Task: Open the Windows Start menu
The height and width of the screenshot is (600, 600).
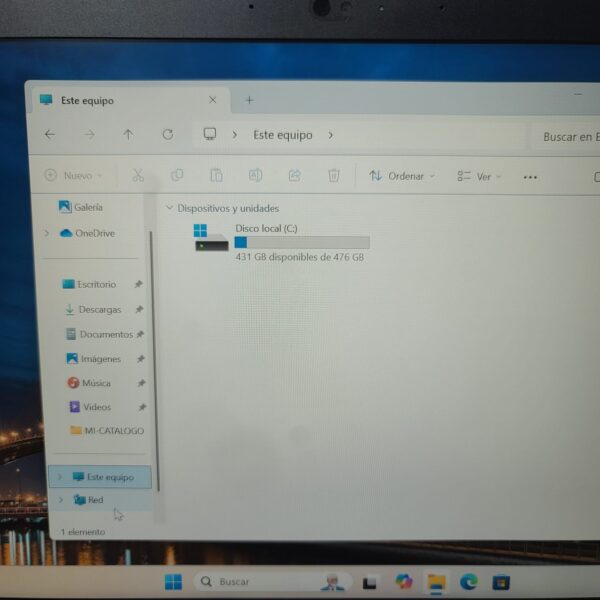Action: point(173,582)
